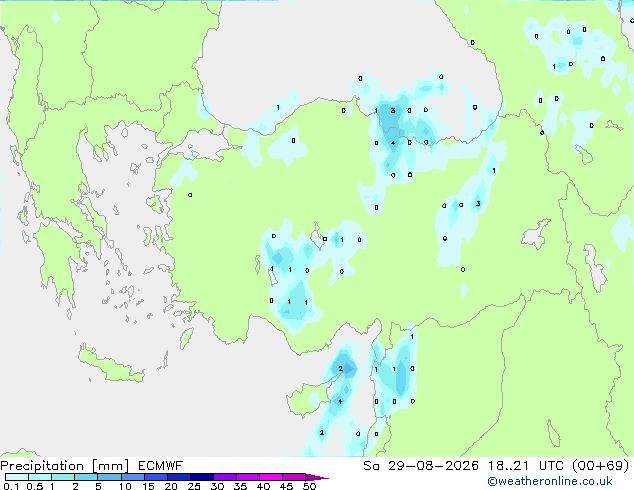Click the '(00+69)' forecast offset text
Viewport: 634px width, 490px height.
click(601, 466)
